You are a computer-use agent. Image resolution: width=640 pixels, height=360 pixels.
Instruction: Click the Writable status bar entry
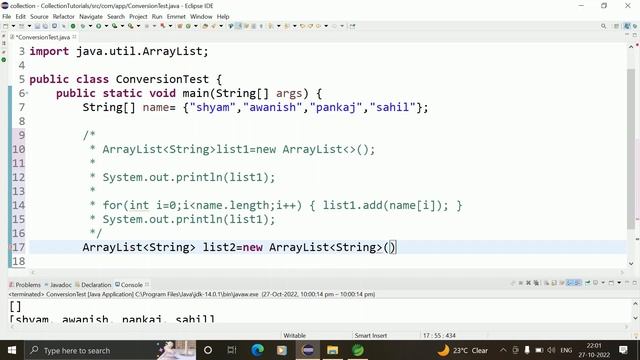(294, 335)
